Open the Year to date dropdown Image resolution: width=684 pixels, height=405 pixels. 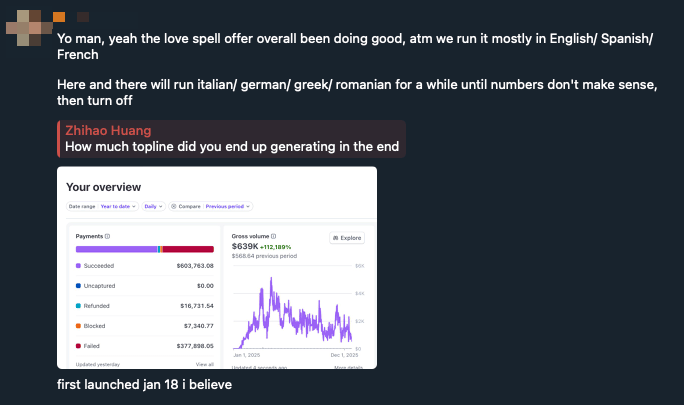pos(118,206)
